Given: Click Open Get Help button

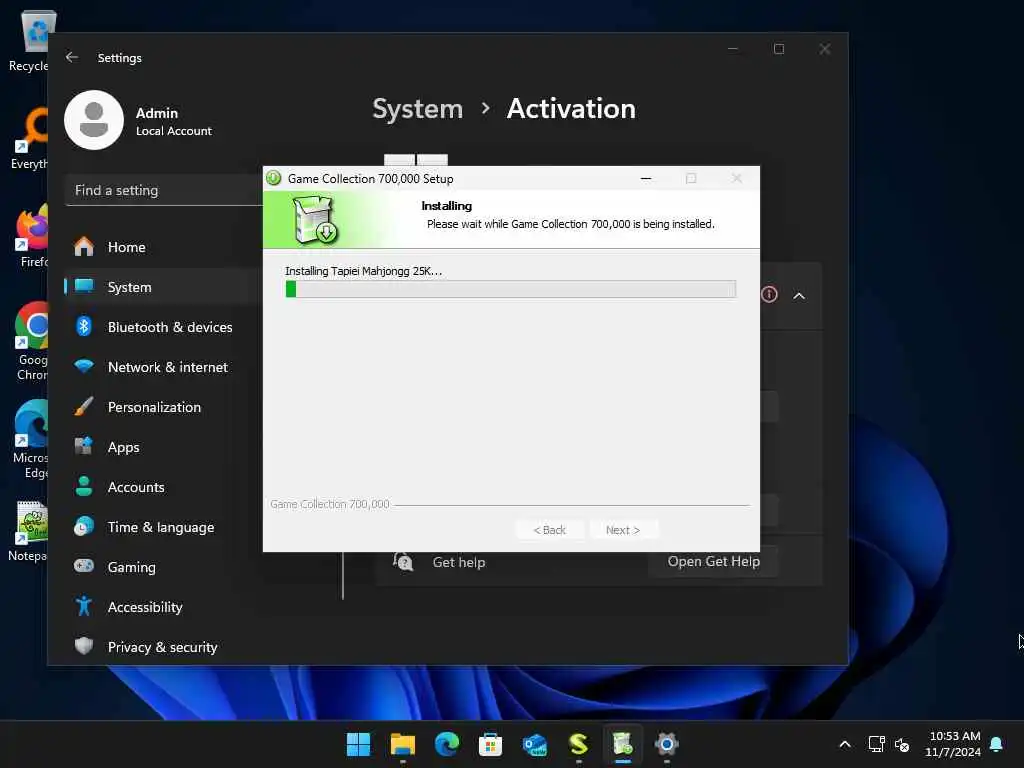Looking at the screenshot, I should click(x=713, y=562).
